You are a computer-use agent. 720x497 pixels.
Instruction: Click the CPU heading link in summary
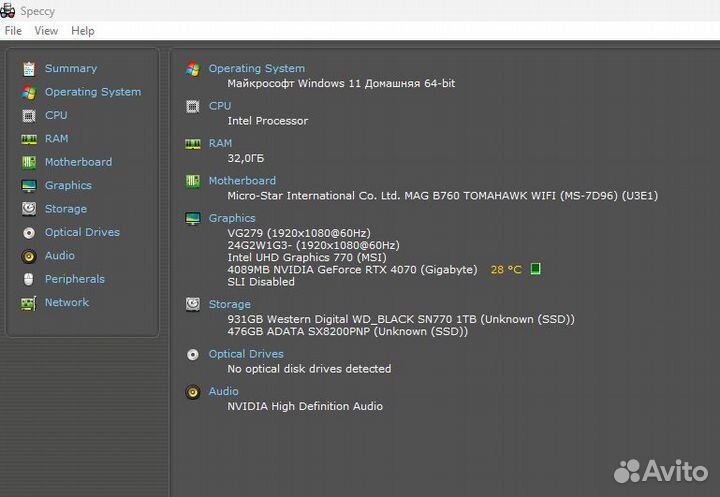tap(220, 106)
